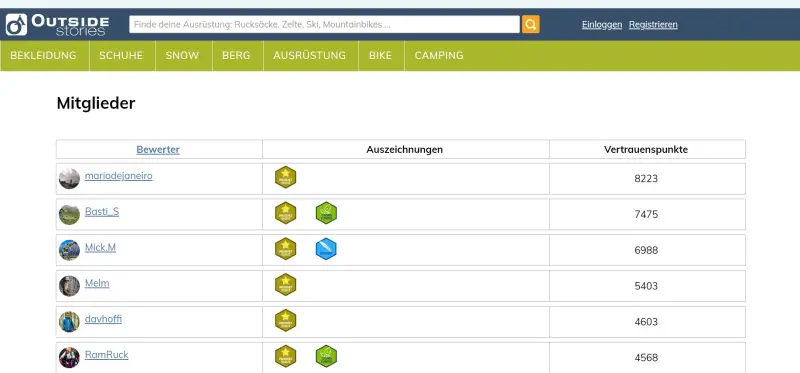The width and height of the screenshot is (800, 373).
Task: Select the trust points value 7475
Action: [646, 214]
